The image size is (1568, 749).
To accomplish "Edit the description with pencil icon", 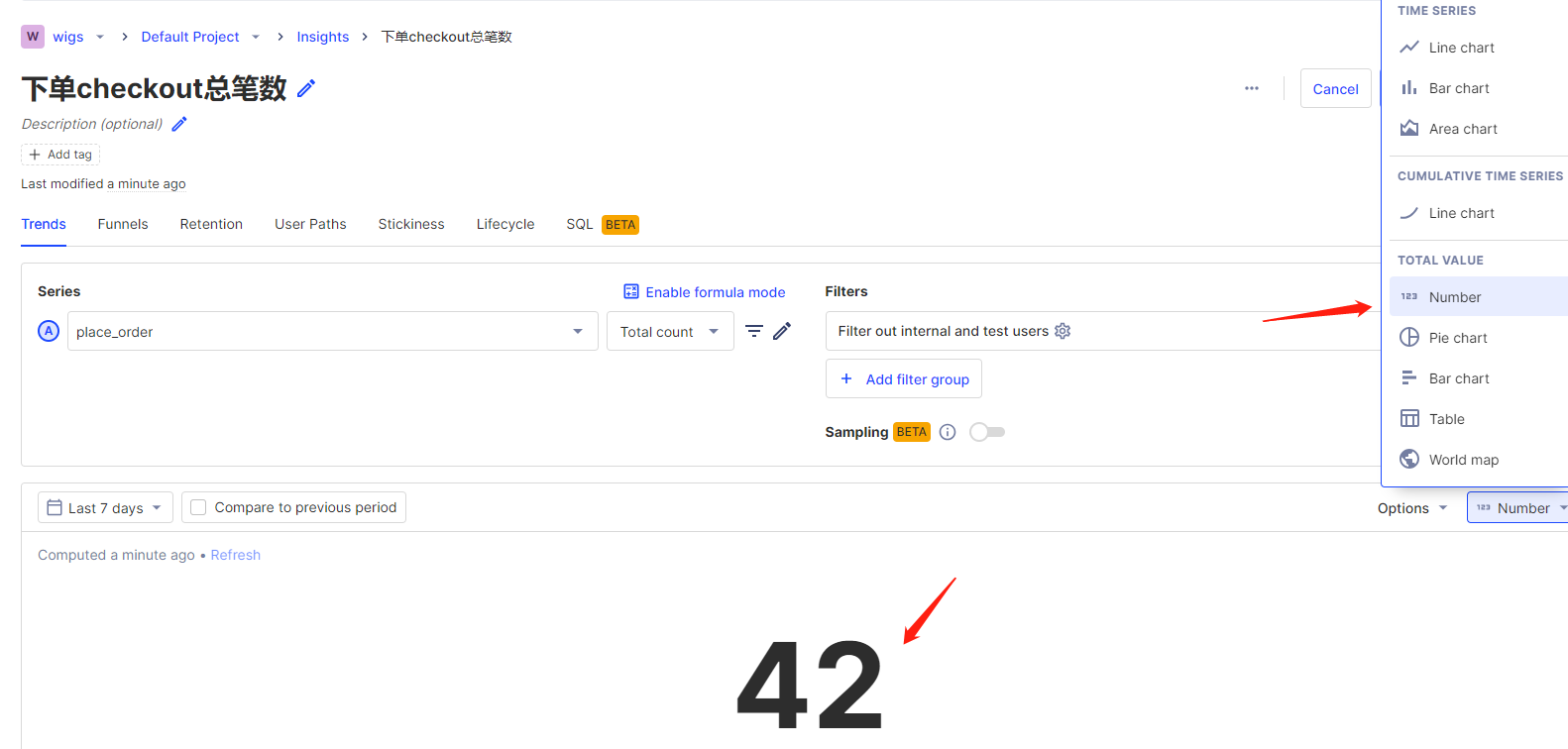I will tap(179, 124).
